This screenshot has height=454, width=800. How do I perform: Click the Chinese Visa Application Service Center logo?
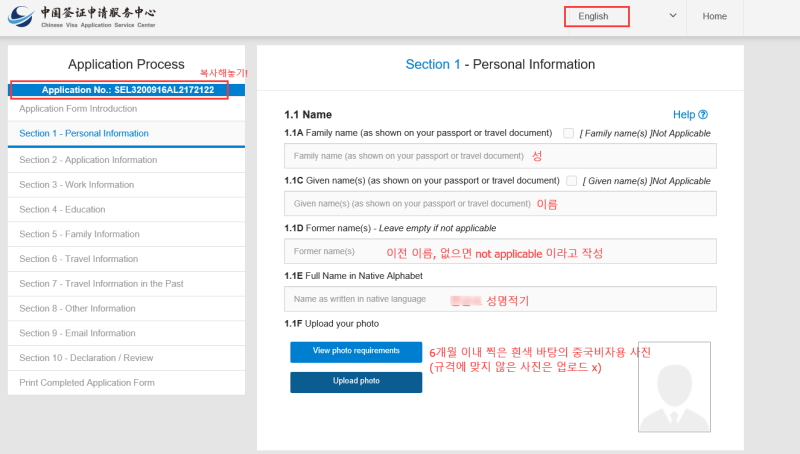(82, 17)
